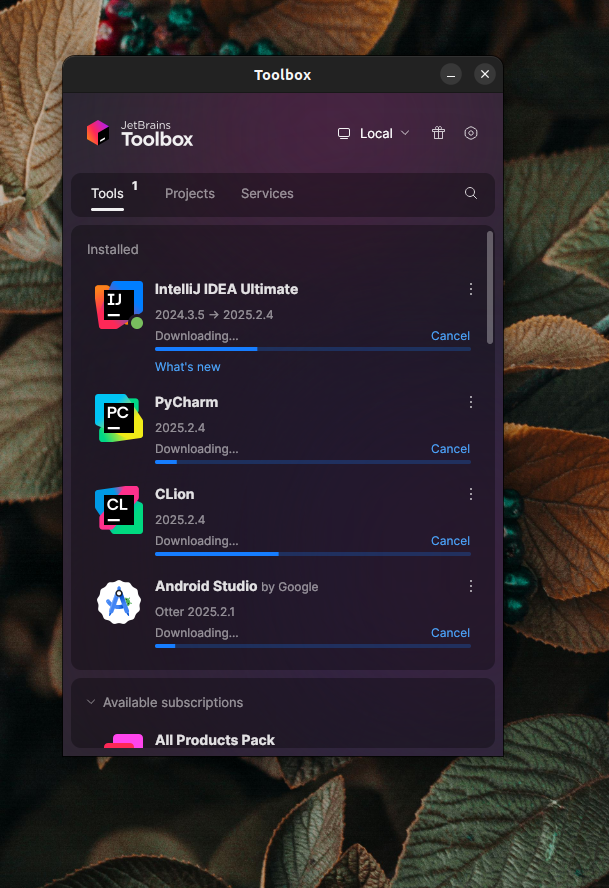Click the All Products Pack icon
The width and height of the screenshot is (609, 888).
pos(123,741)
